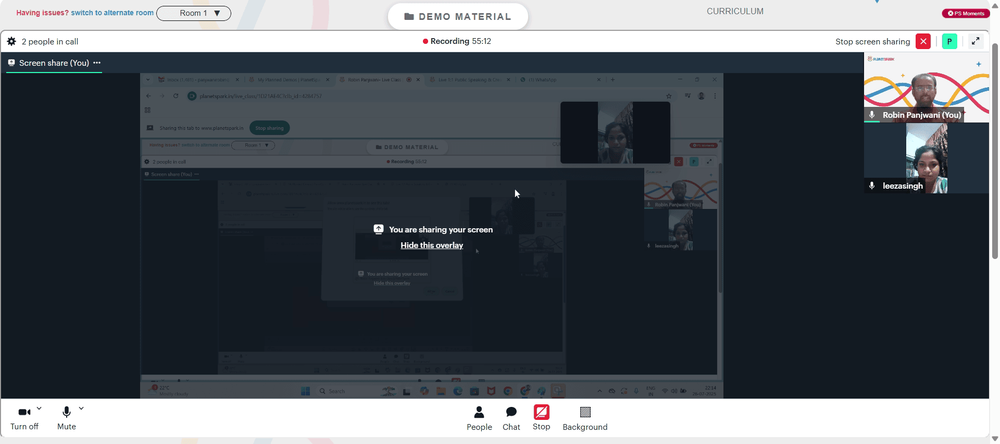Click the microphone icon beside Robin Panjwani
Screen dimensions: 1000x444
click(872, 115)
